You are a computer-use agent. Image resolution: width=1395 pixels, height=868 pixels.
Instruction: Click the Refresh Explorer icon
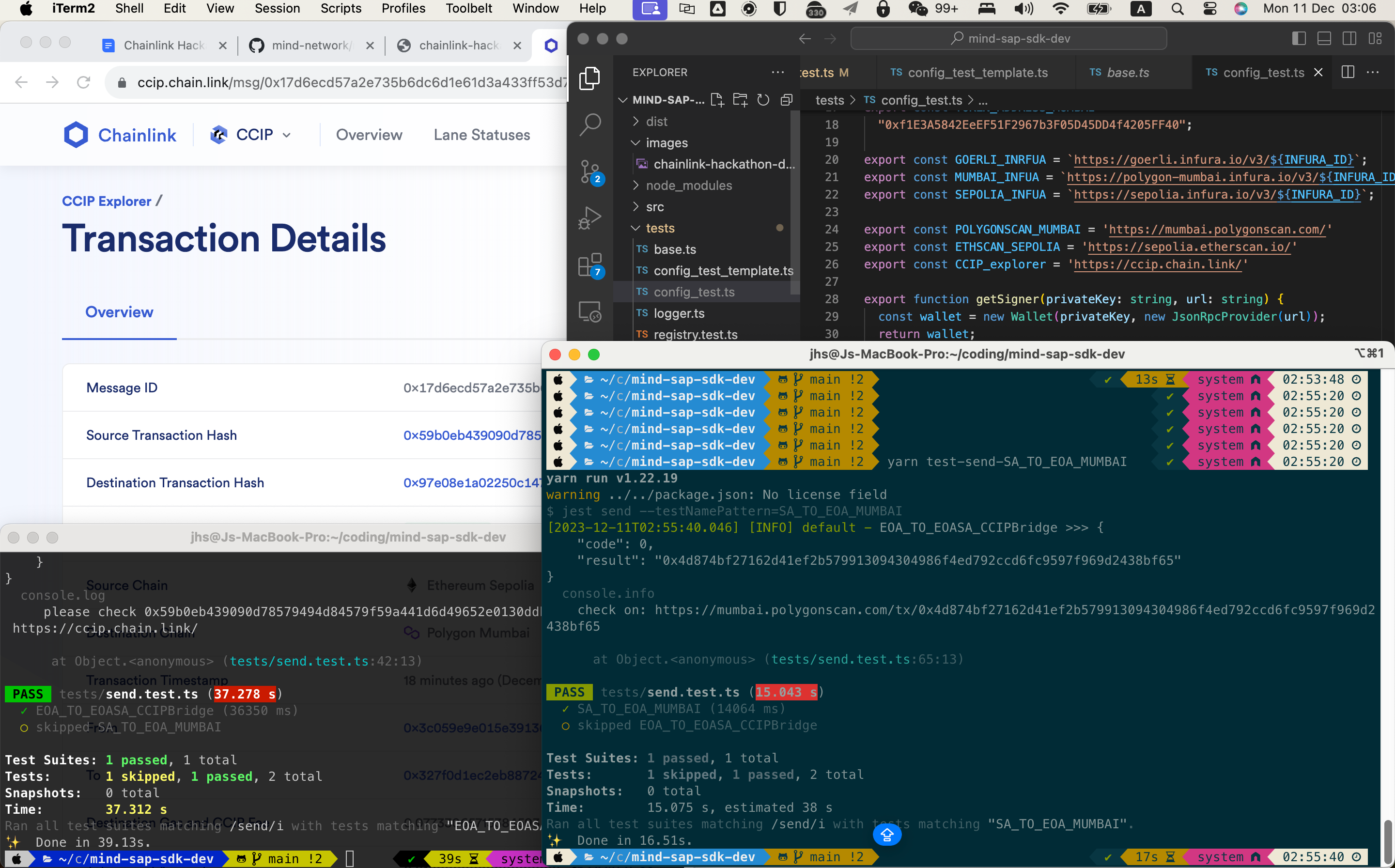[763, 100]
